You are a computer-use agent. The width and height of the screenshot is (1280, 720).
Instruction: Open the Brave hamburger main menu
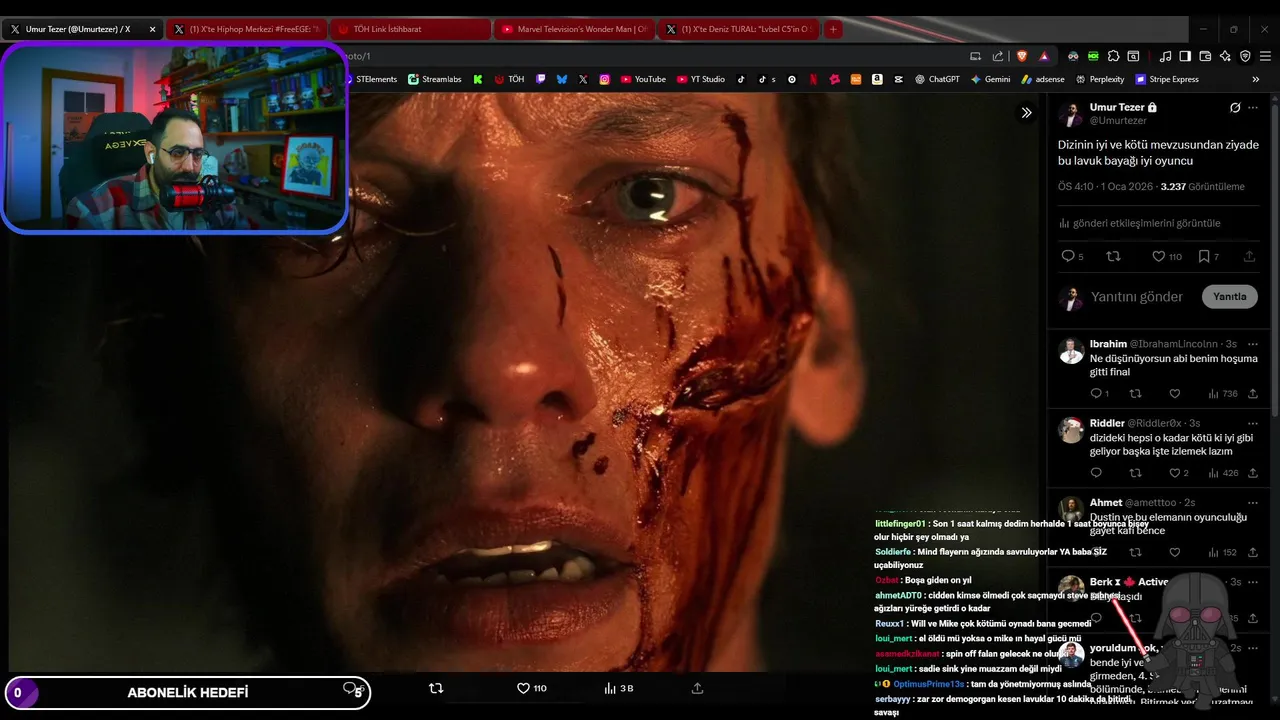[x=1265, y=56]
